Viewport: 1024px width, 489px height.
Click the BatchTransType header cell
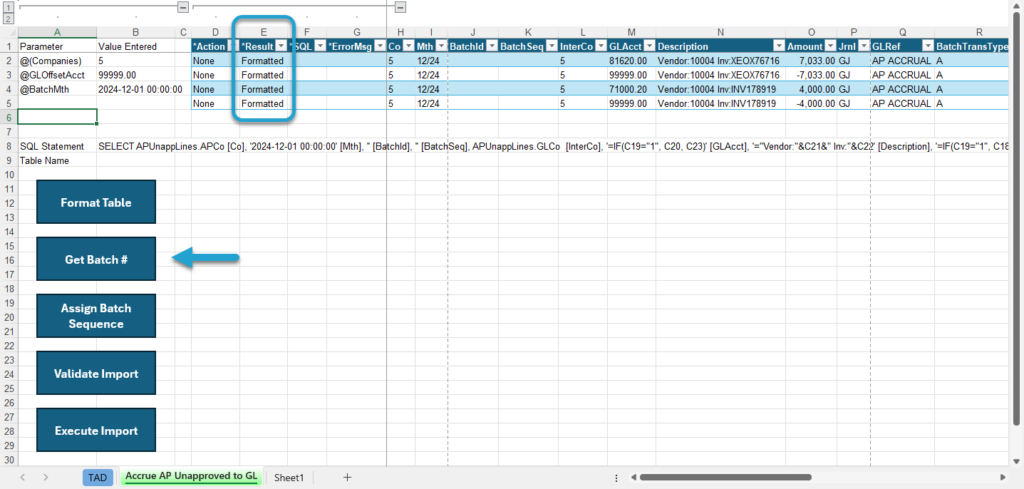point(971,46)
